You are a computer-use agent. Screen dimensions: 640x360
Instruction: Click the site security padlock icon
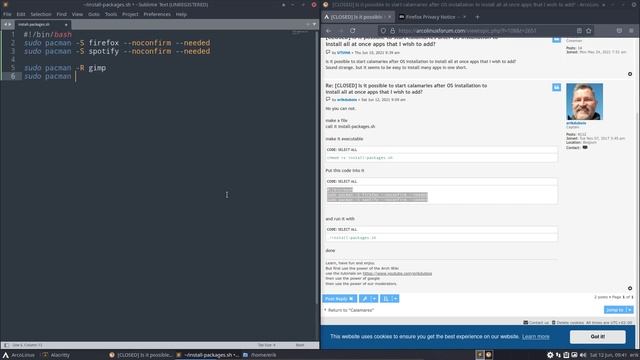point(392,31)
